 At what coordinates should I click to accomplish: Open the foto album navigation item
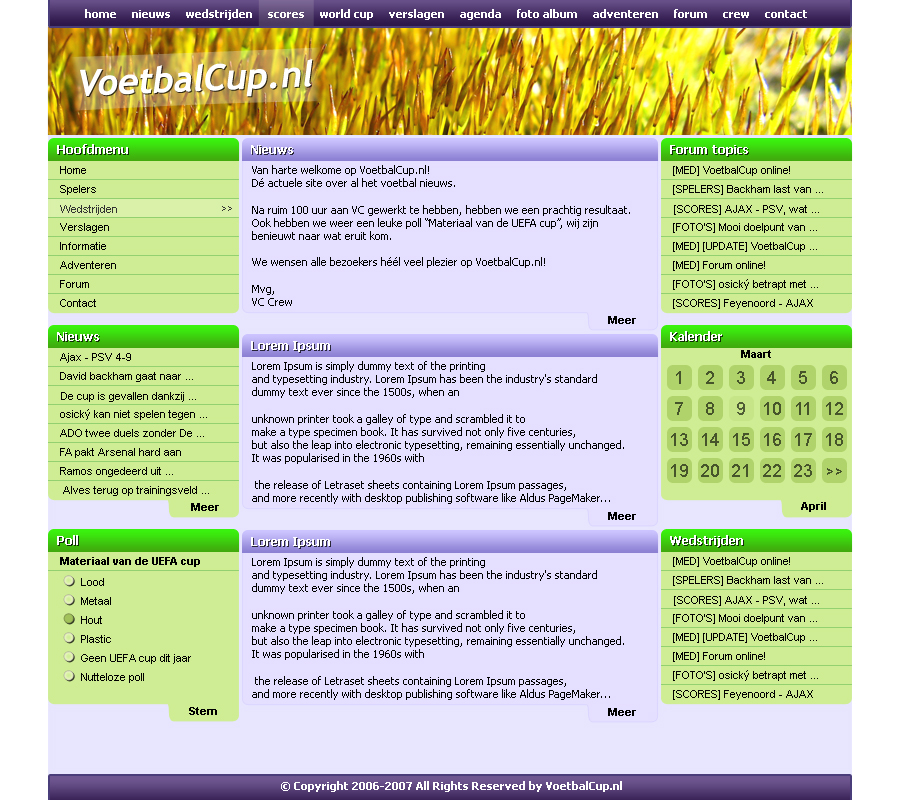click(546, 14)
